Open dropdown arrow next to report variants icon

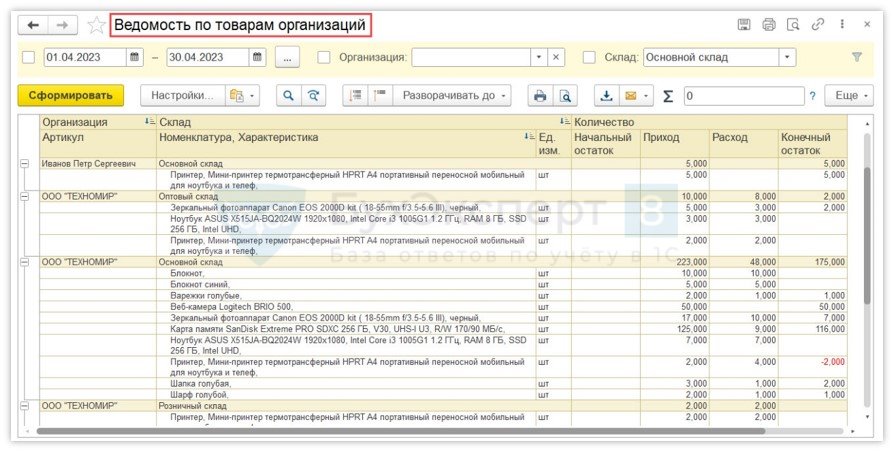click(252, 96)
